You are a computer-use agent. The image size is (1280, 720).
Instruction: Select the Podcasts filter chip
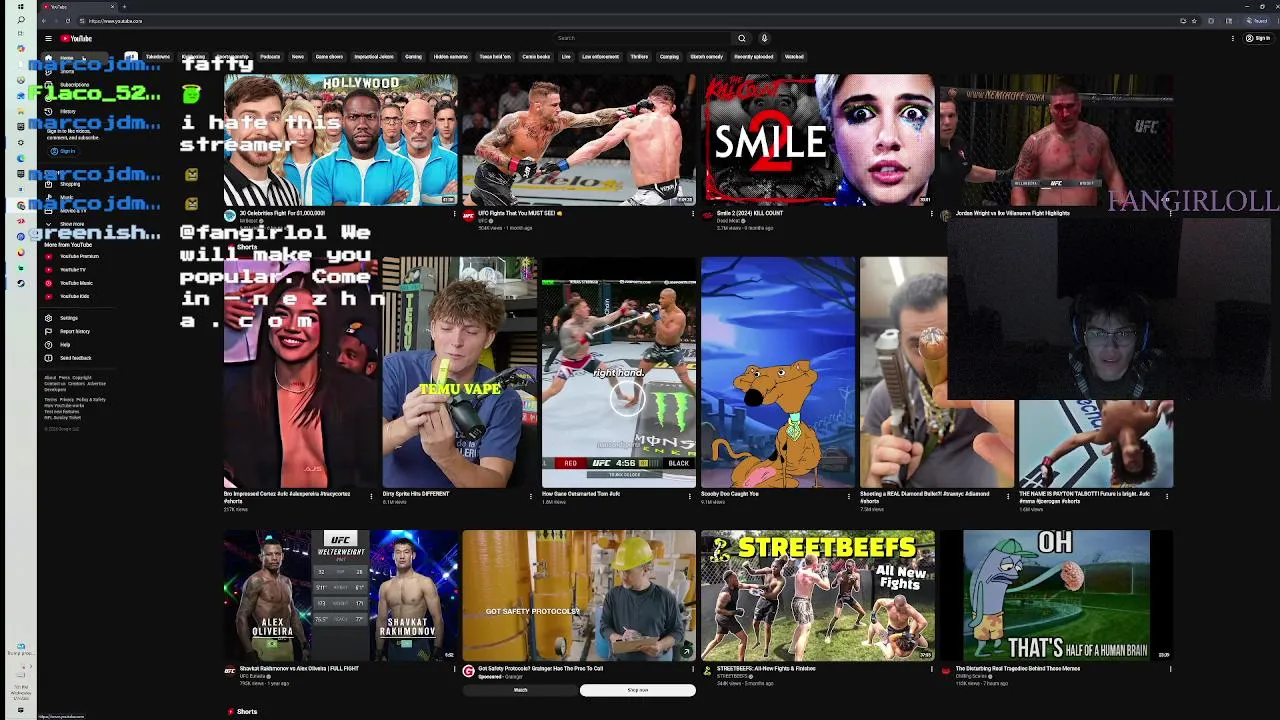click(x=270, y=57)
